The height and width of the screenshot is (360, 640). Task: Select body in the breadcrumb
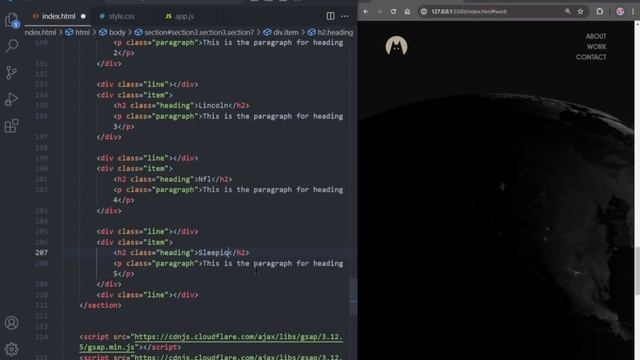pos(112,32)
